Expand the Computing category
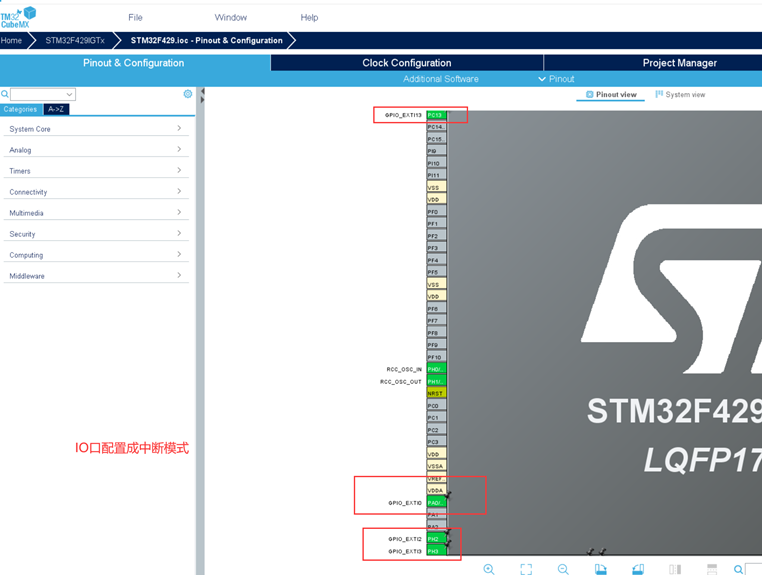 pos(96,255)
